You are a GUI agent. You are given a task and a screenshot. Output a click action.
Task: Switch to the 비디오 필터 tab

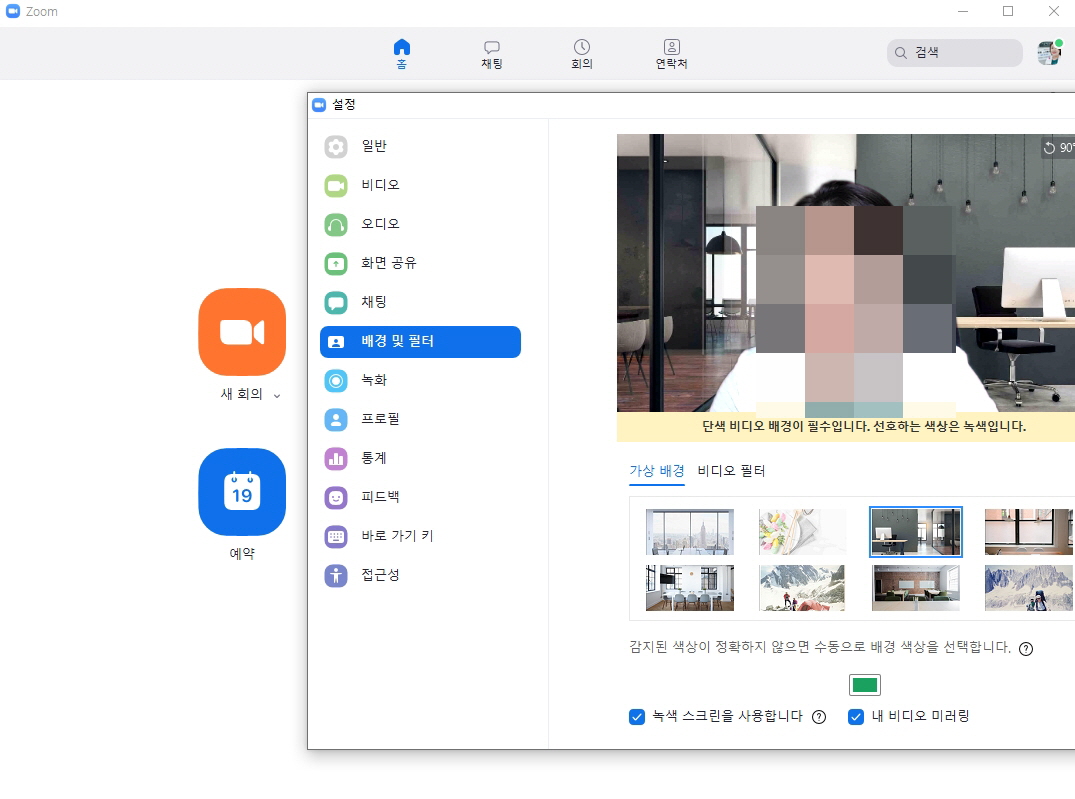pos(731,470)
